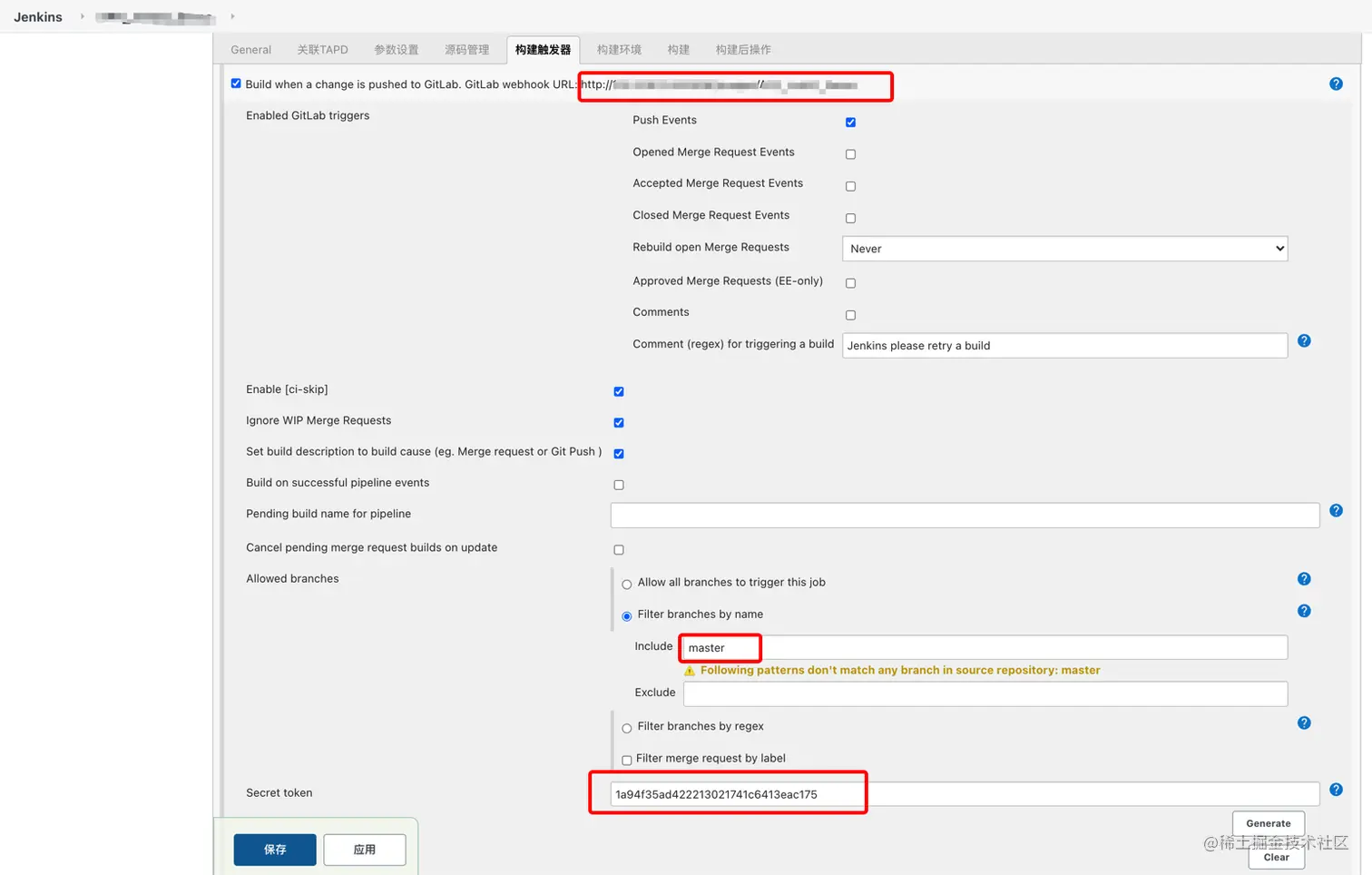Click the branch pattern warning message
Image resolution: width=1372 pixels, height=875 pixels.
coord(900,671)
